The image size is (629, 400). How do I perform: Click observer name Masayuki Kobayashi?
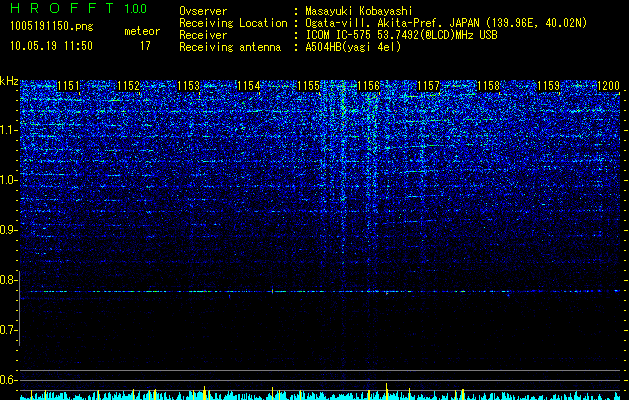pyautogui.click(x=359, y=11)
